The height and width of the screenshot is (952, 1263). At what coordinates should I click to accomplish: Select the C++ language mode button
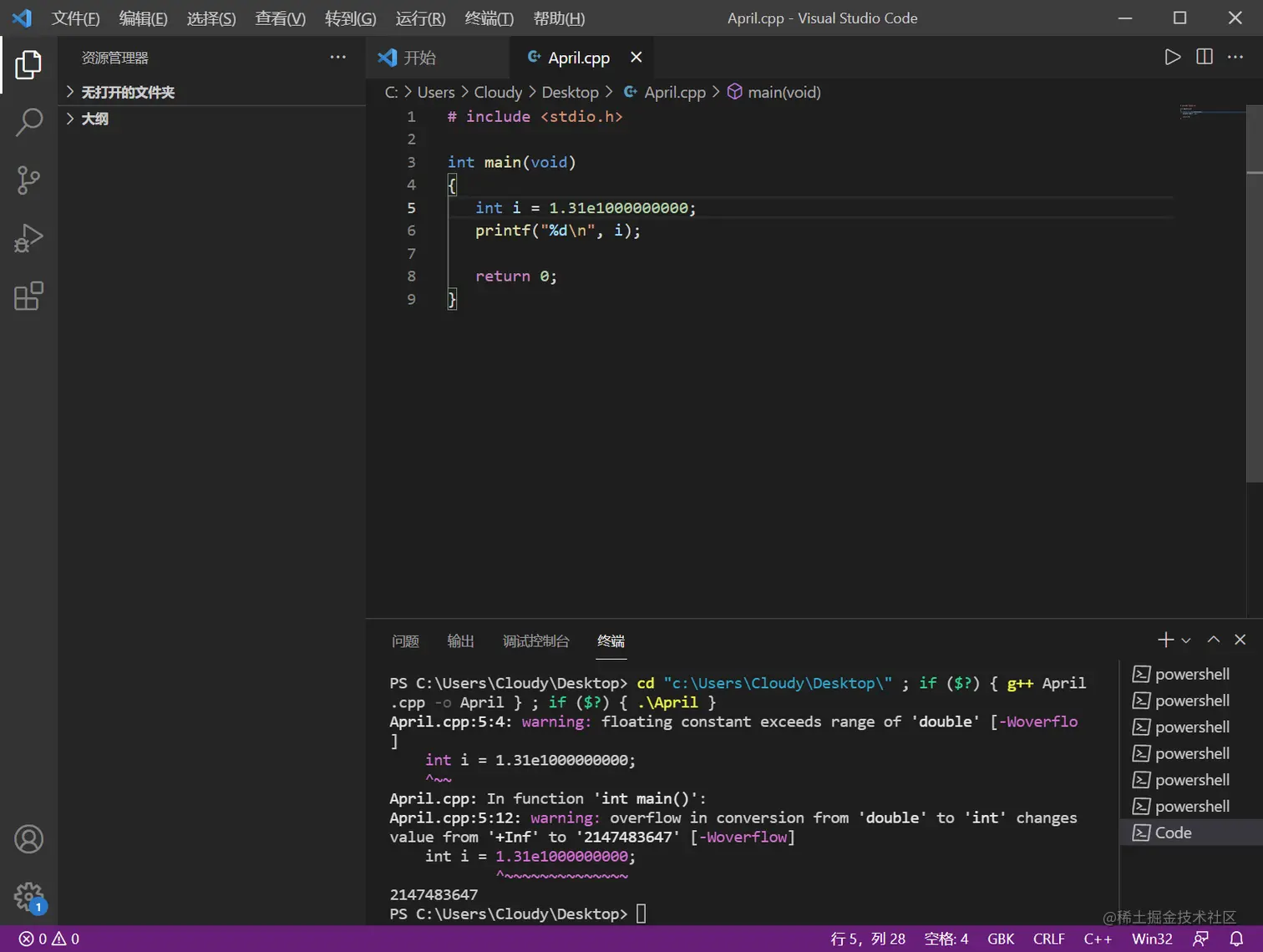pos(1098,939)
